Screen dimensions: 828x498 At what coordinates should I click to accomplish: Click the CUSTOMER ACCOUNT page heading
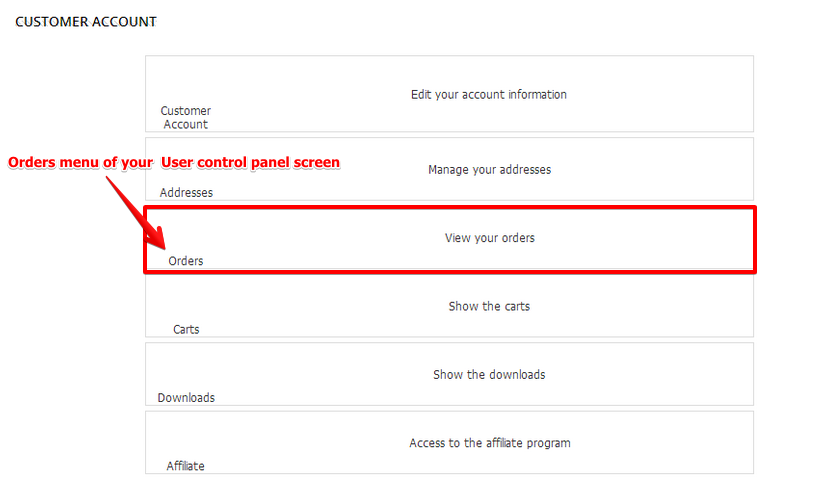(x=86, y=21)
